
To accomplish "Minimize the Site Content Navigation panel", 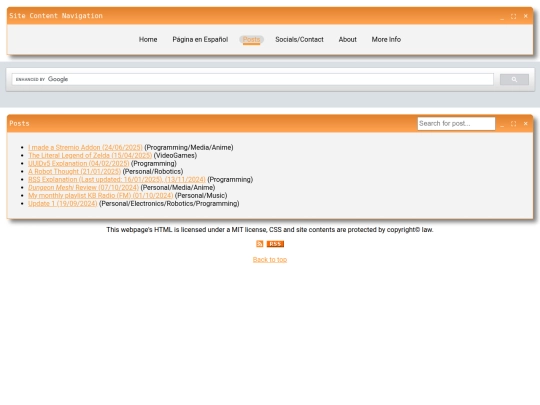I will pyautogui.click(x=502, y=16).
